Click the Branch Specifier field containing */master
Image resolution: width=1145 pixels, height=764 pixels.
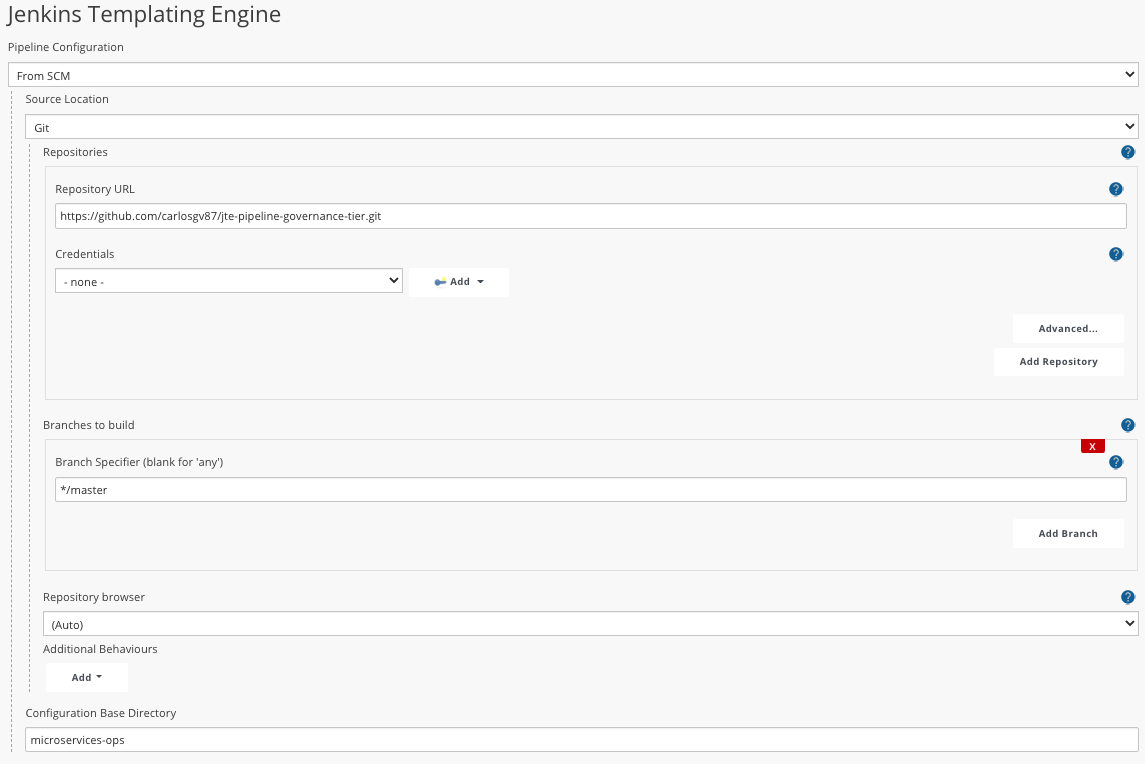coord(591,489)
